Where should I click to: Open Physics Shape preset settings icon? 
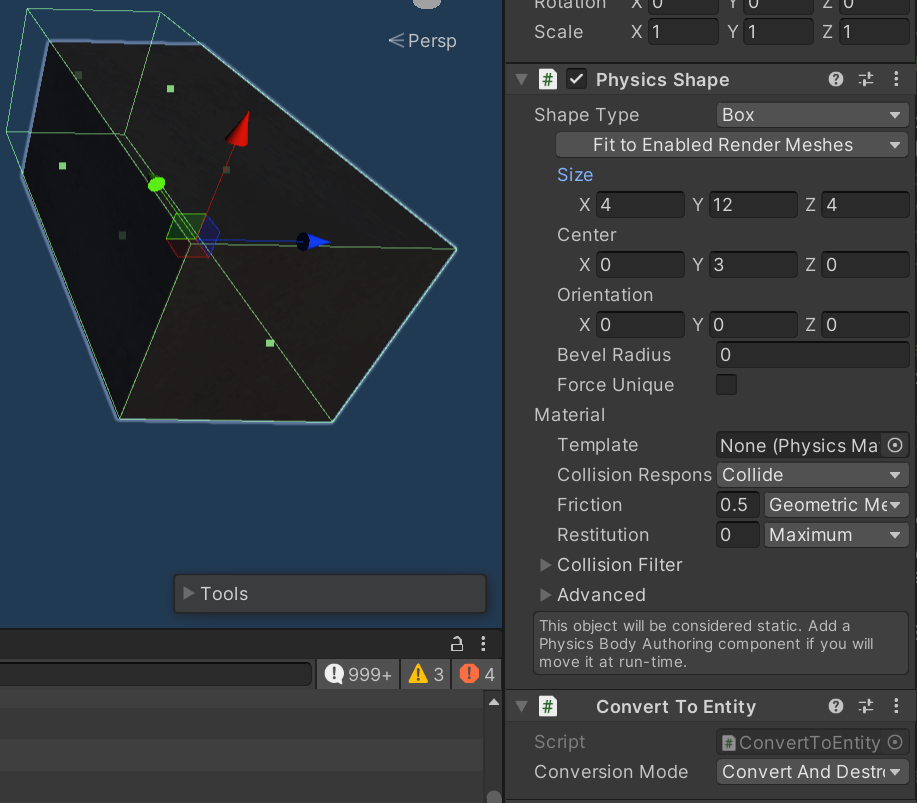coord(866,79)
